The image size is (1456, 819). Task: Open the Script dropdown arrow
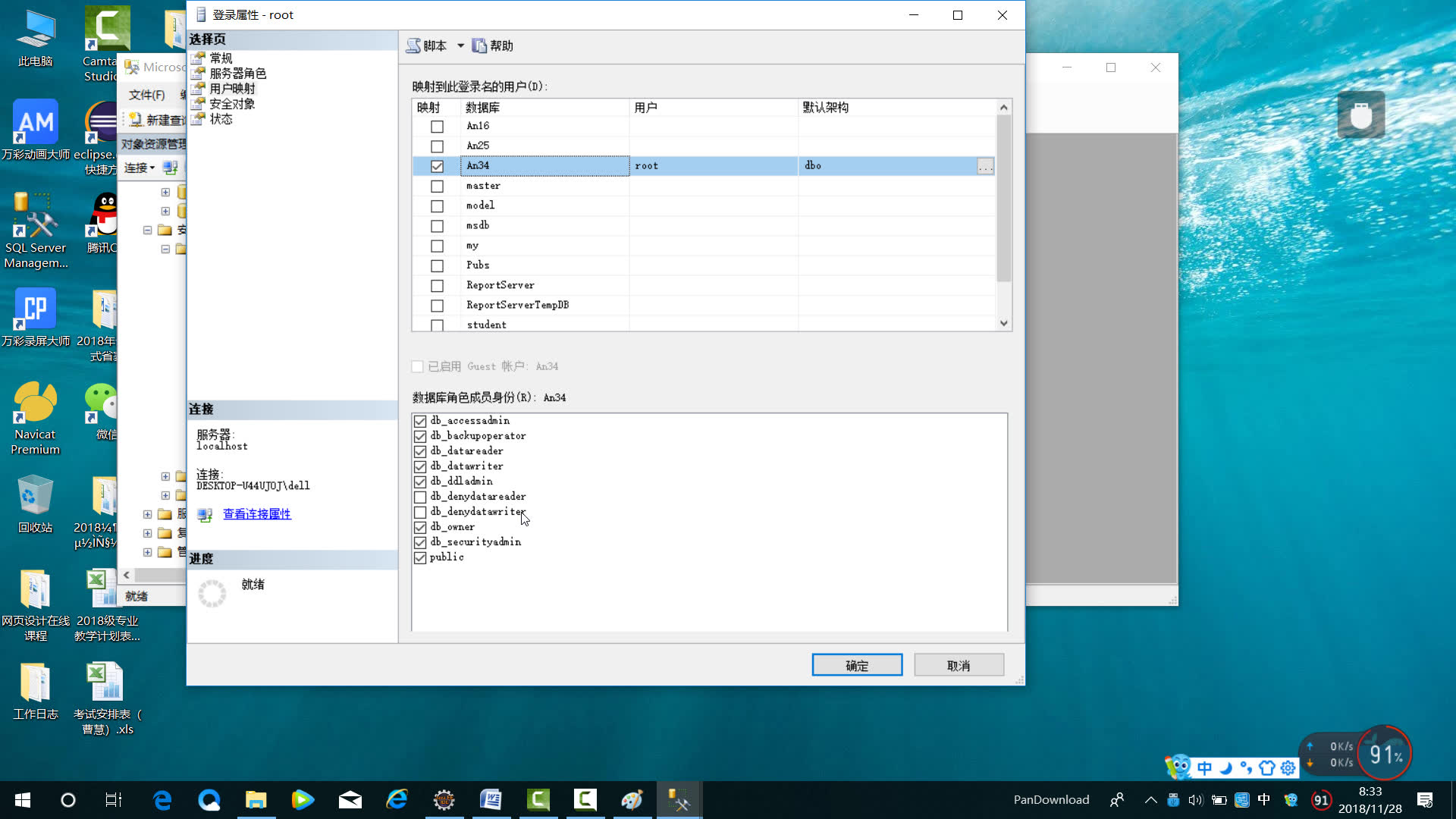tap(460, 46)
